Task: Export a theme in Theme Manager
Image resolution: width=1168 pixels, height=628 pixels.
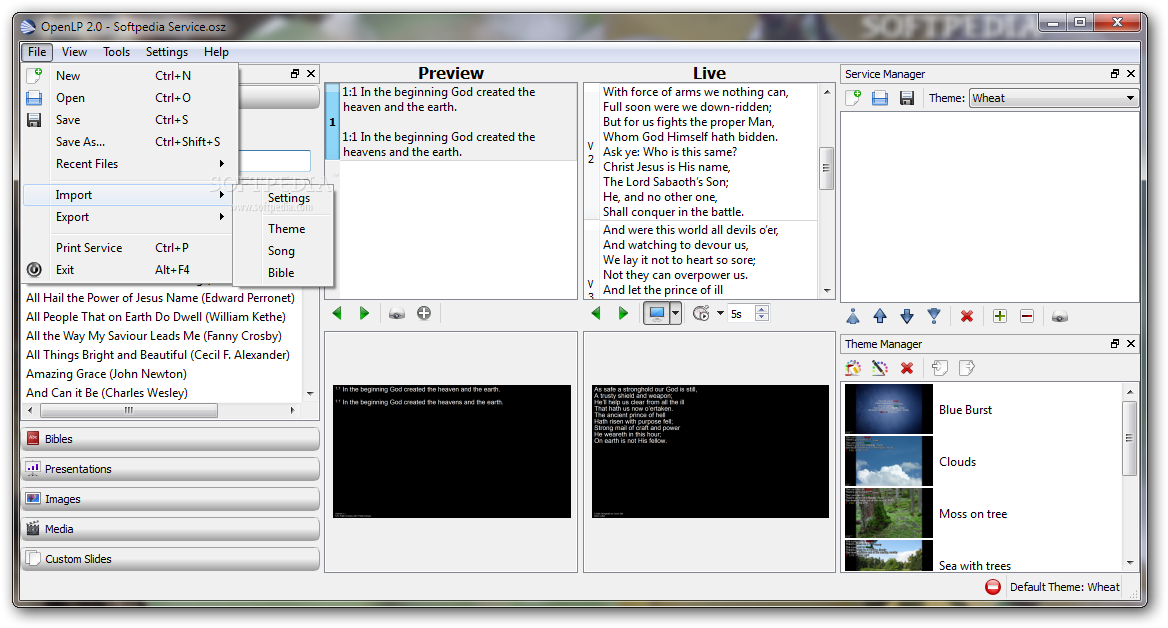Action: click(x=967, y=368)
